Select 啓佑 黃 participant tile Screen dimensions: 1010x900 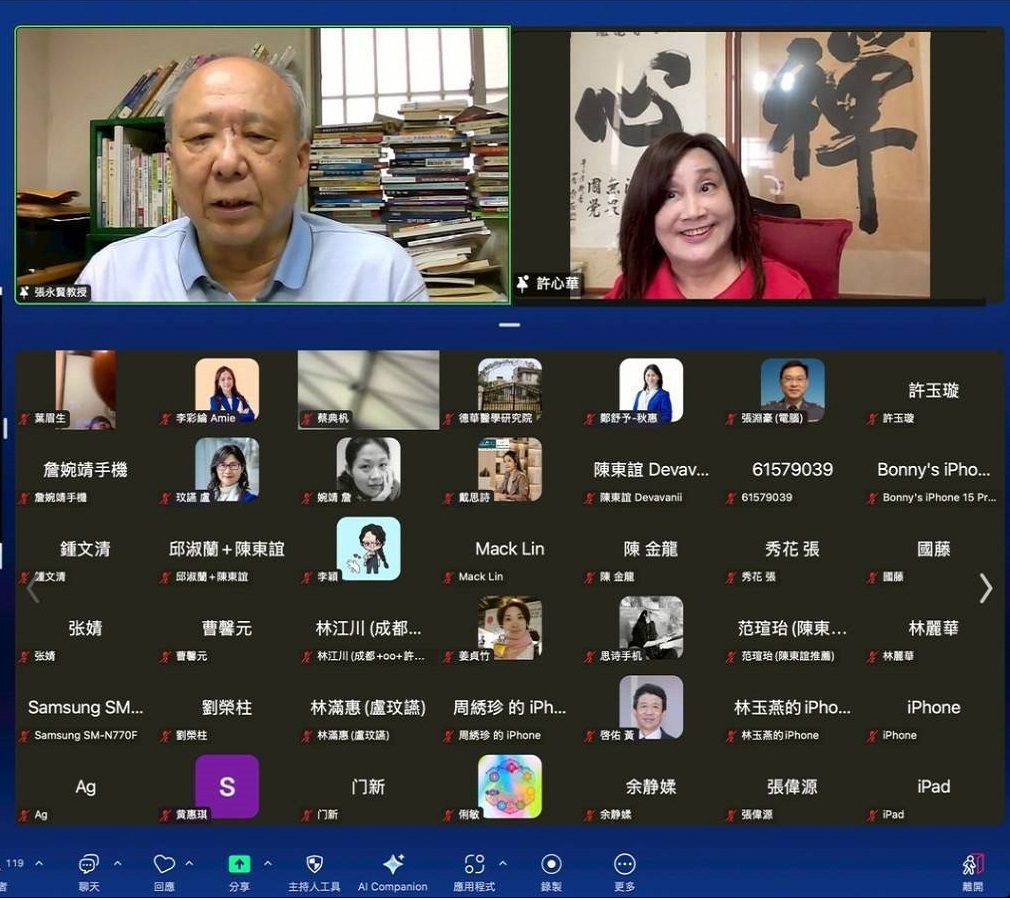pyautogui.click(x=651, y=707)
